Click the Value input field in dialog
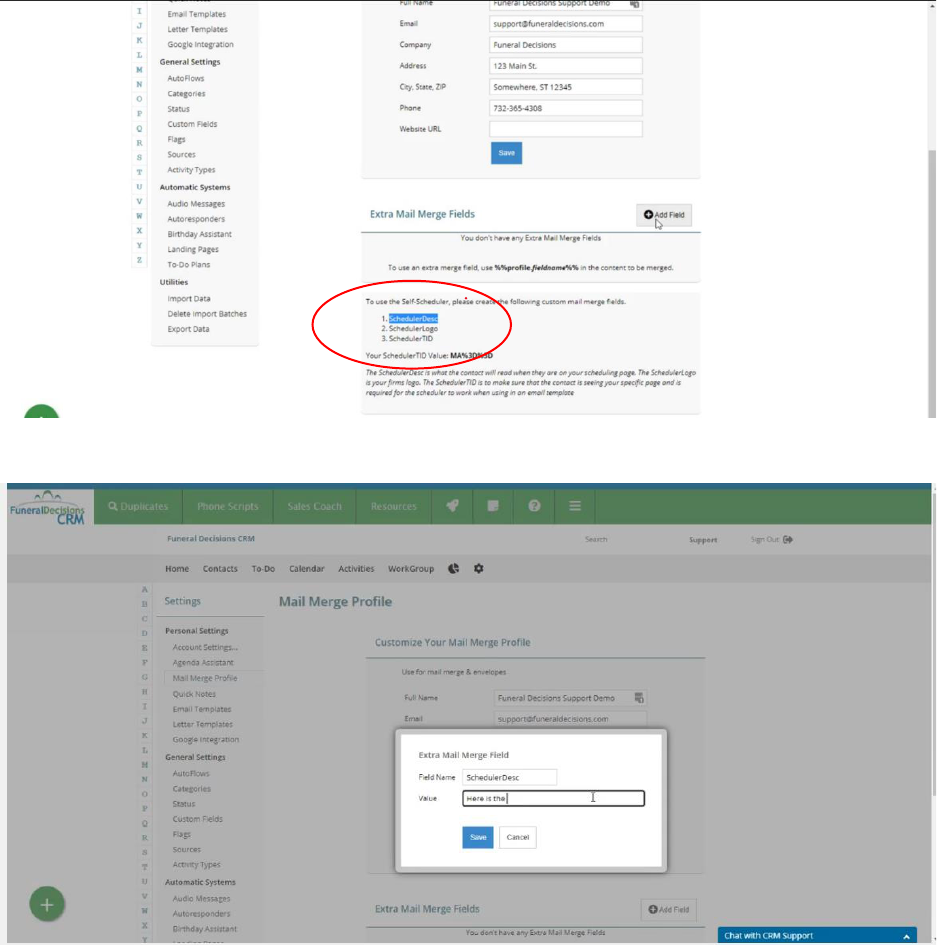This screenshot has height=945, width=937. 553,798
